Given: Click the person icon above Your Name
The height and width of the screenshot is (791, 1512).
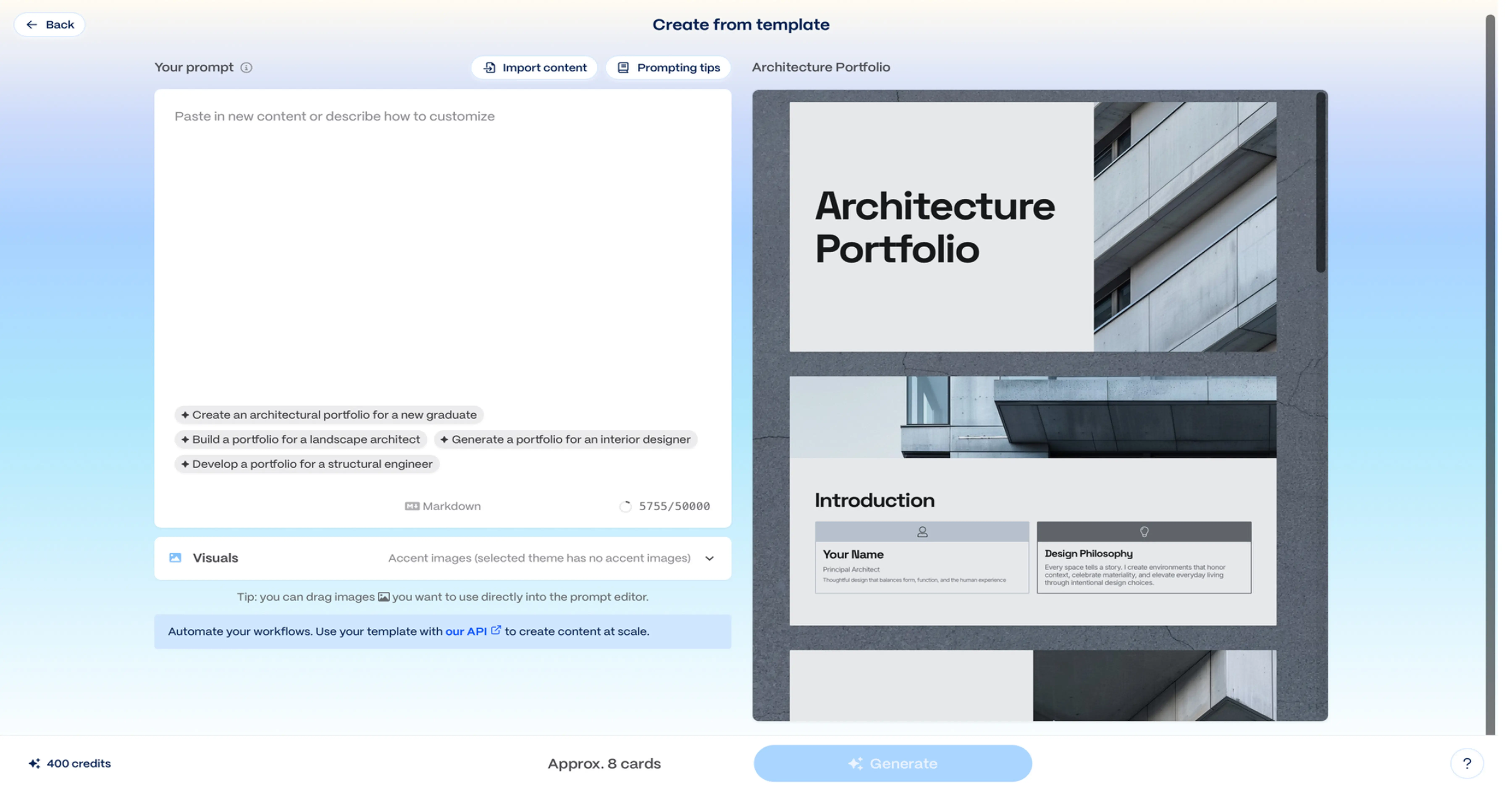Looking at the screenshot, I should coord(922,532).
